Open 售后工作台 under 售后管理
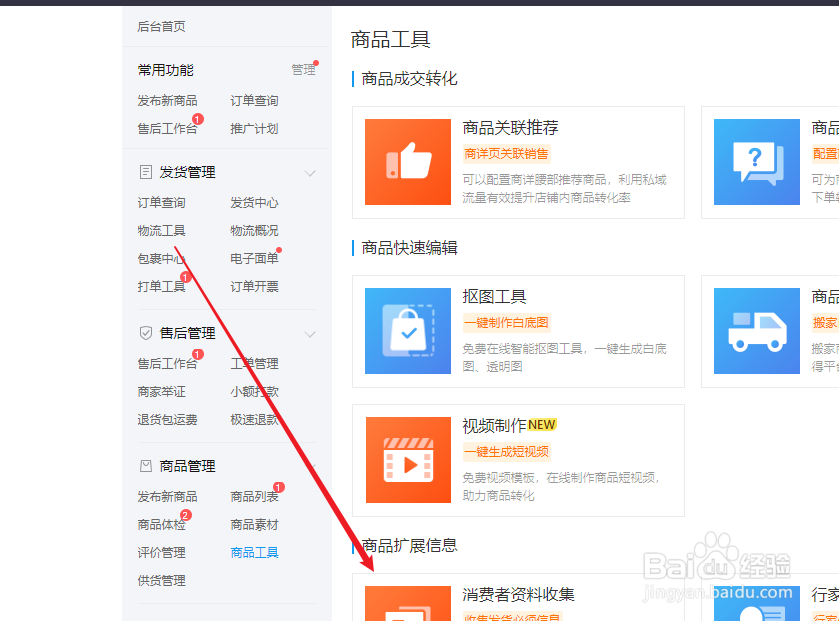Screen dimensions: 839x621 (x=167, y=364)
